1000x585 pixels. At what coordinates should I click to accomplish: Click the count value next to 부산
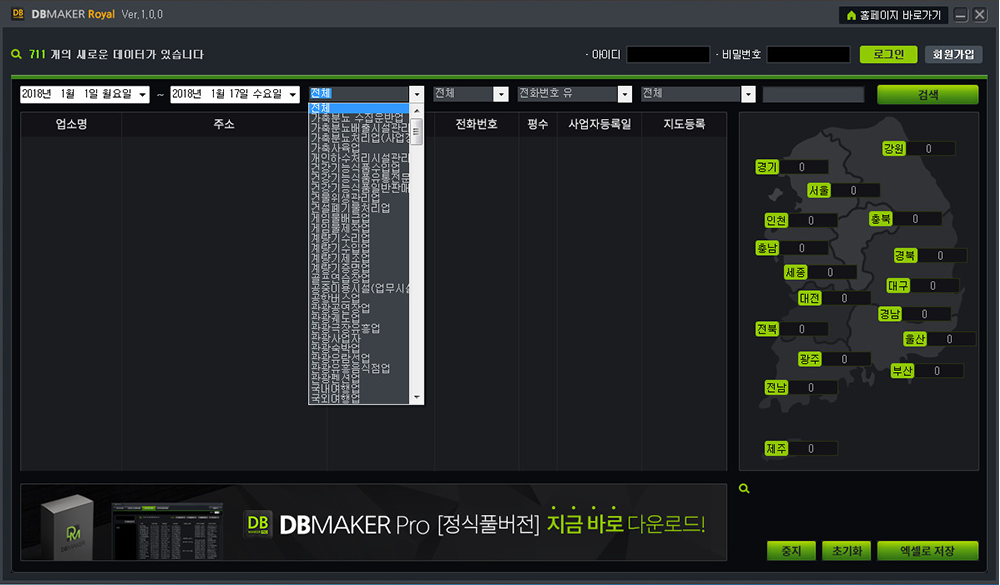[938, 371]
